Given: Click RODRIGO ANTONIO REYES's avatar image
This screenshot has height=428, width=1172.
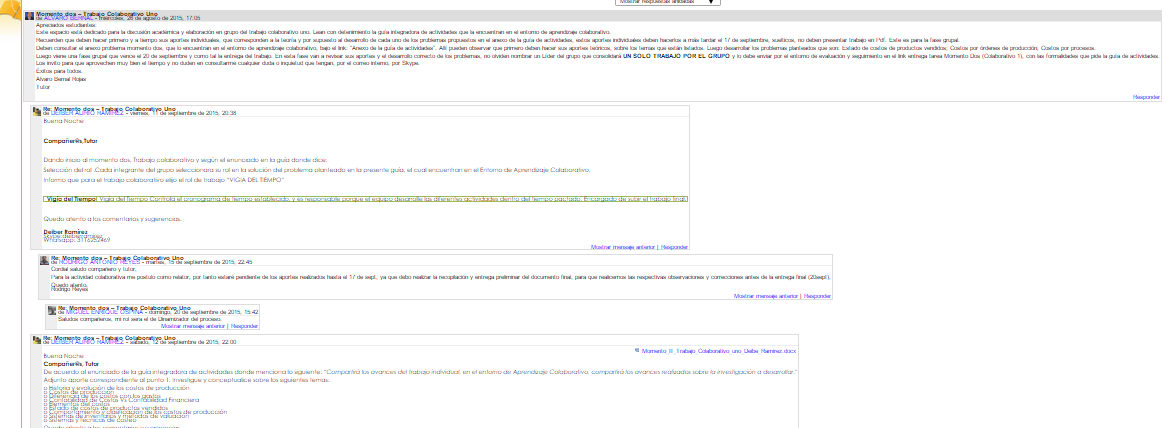Looking at the screenshot, I should [45, 260].
